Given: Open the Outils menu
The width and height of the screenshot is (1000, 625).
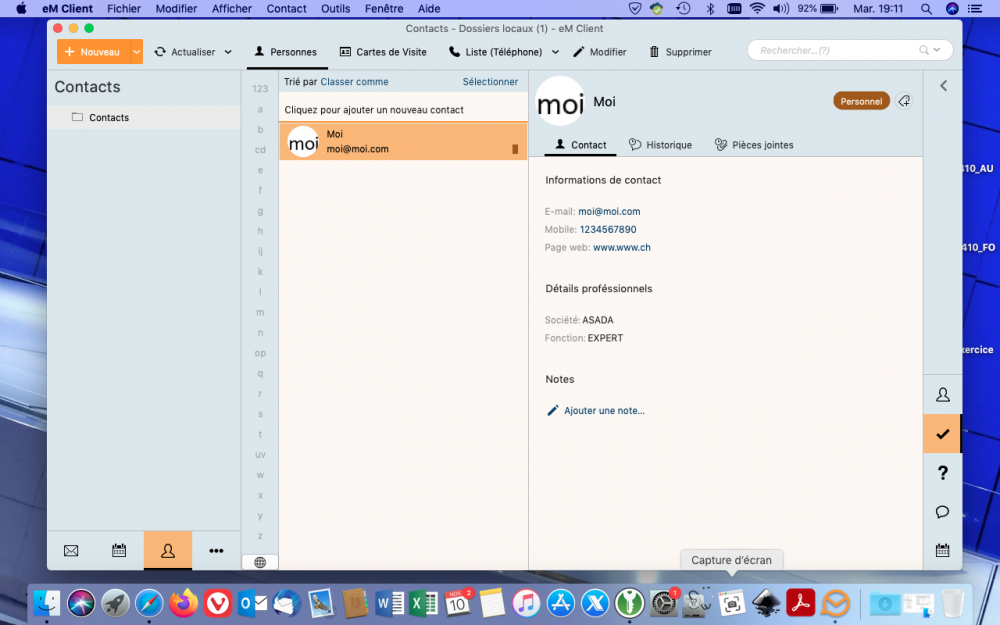Looking at the screenshot, I should [335, 8].
